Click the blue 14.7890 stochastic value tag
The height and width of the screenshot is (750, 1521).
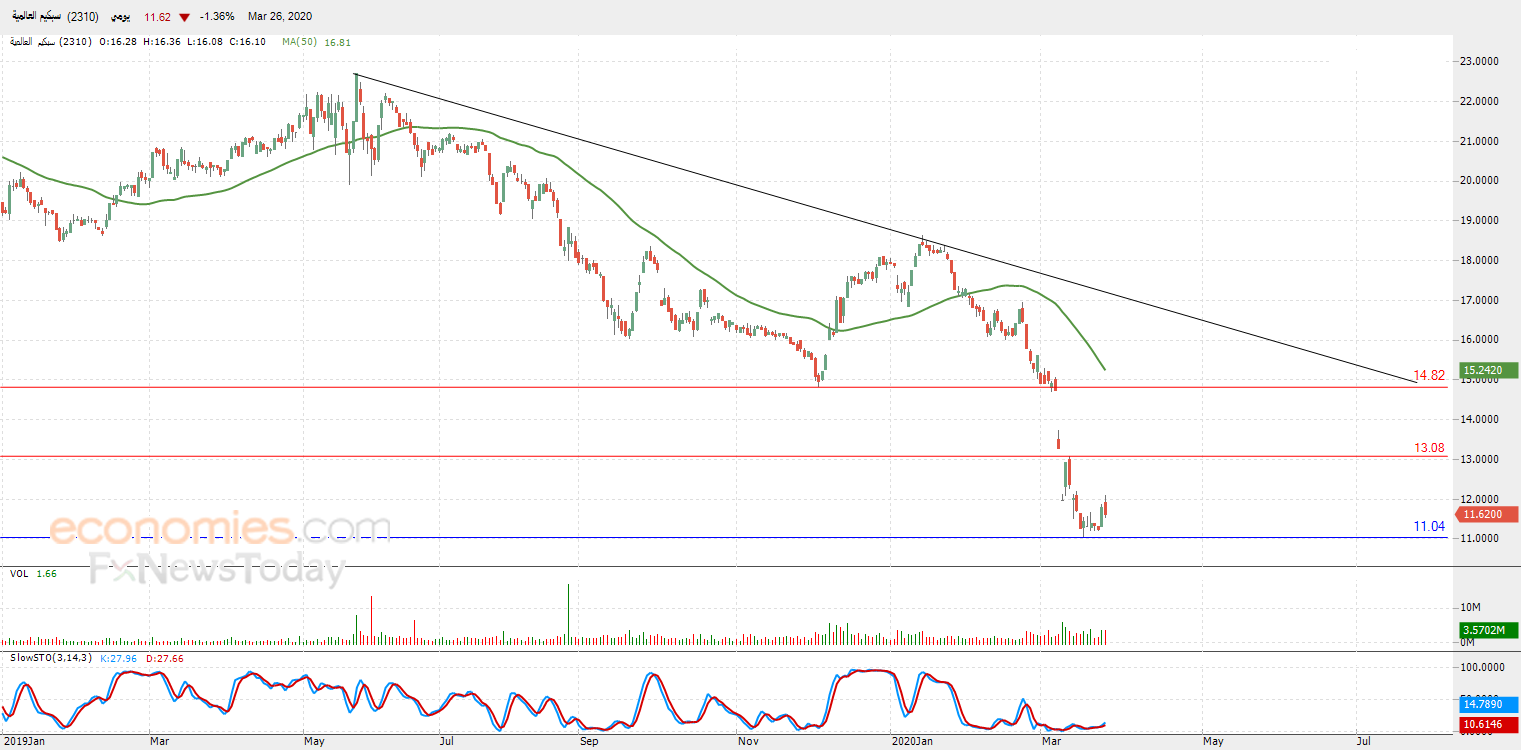1489,705
